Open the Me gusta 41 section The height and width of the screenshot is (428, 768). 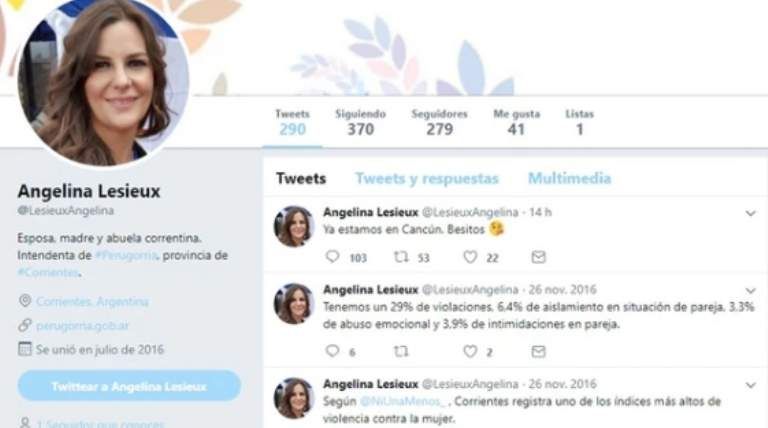coord(516,122)
